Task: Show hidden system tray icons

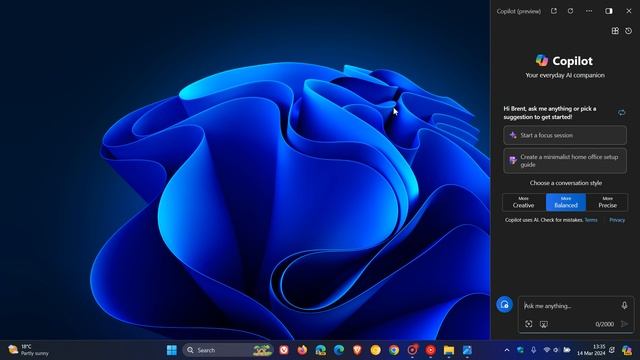Action: 507,350
